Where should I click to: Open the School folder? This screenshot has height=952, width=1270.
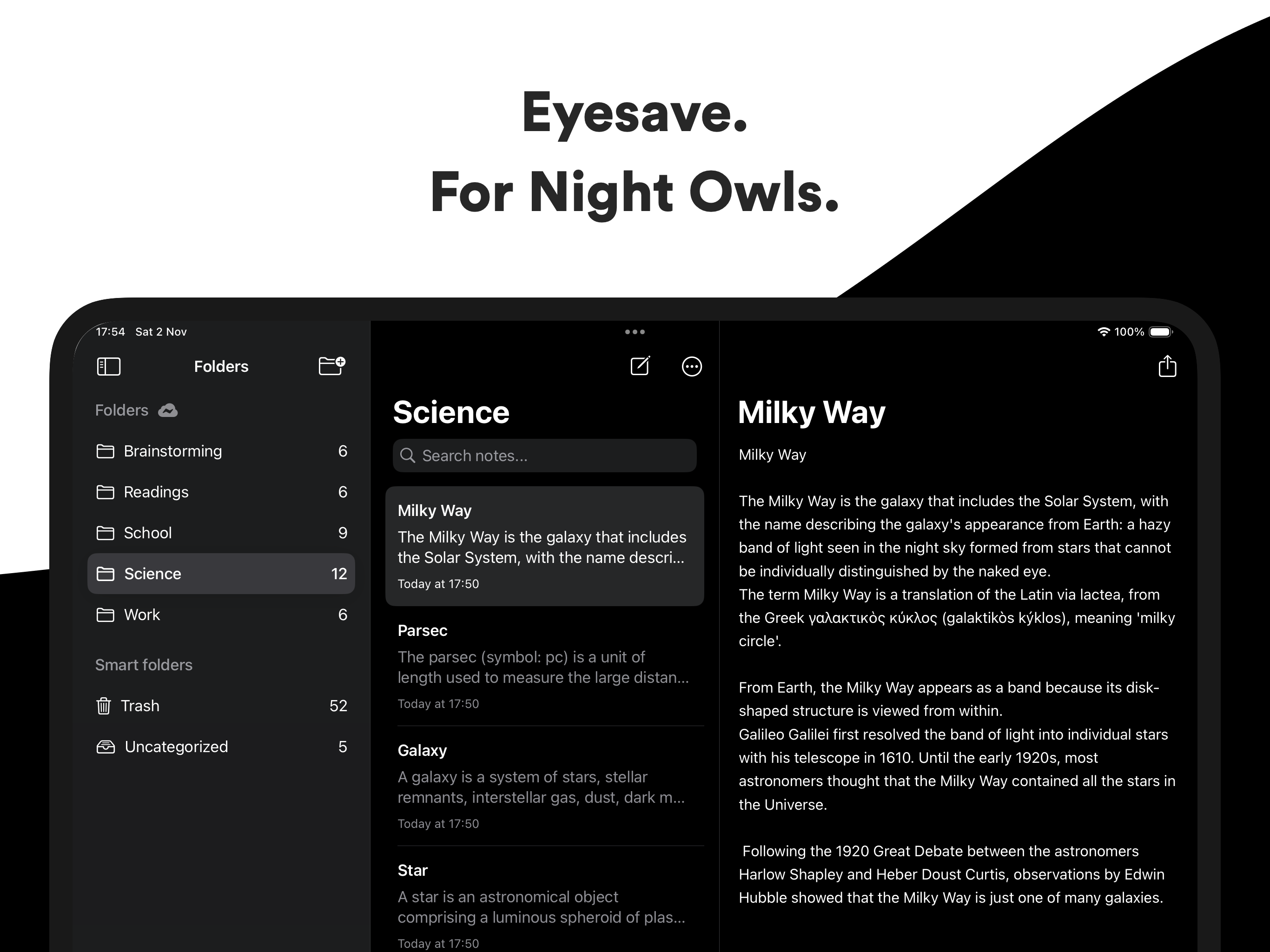click(221, 533)
